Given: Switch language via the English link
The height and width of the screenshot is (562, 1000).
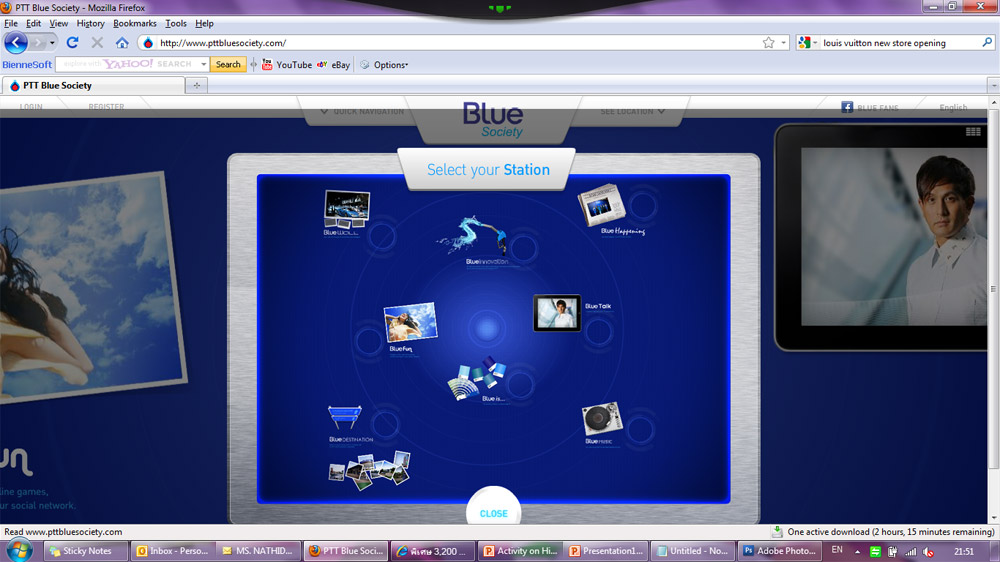Looking at the screenshot, I should click(953, 107).
